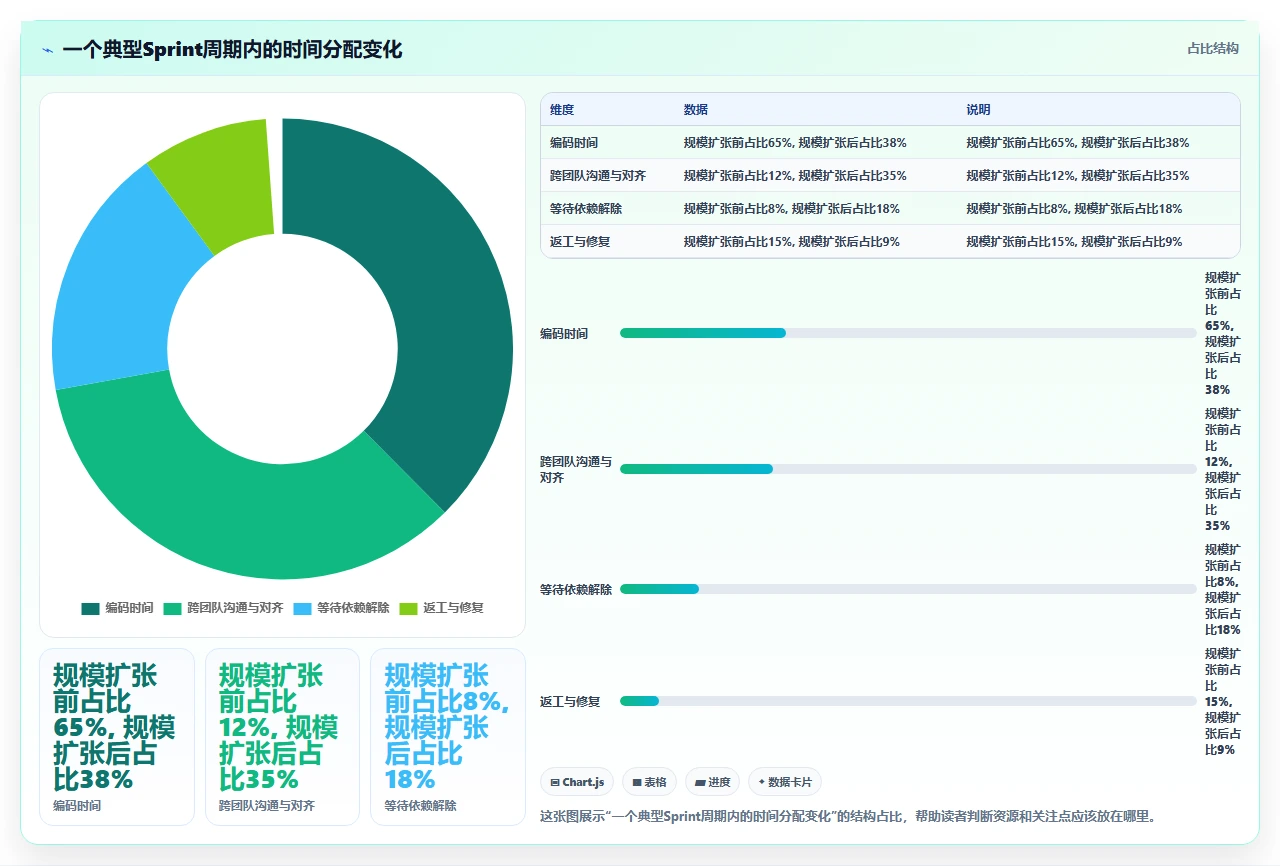Click the 返工与修复 legend label

tap(453, 608)
